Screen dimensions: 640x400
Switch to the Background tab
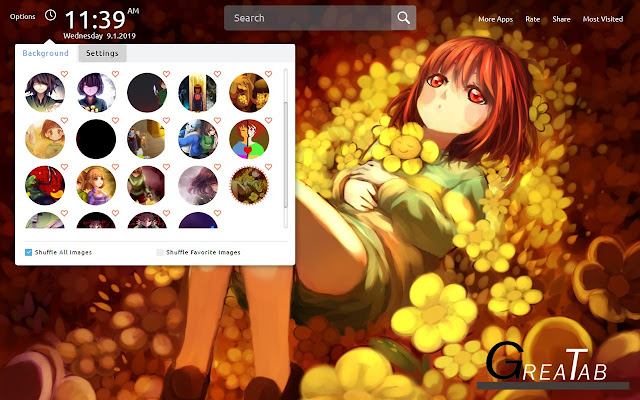(45, 53)
